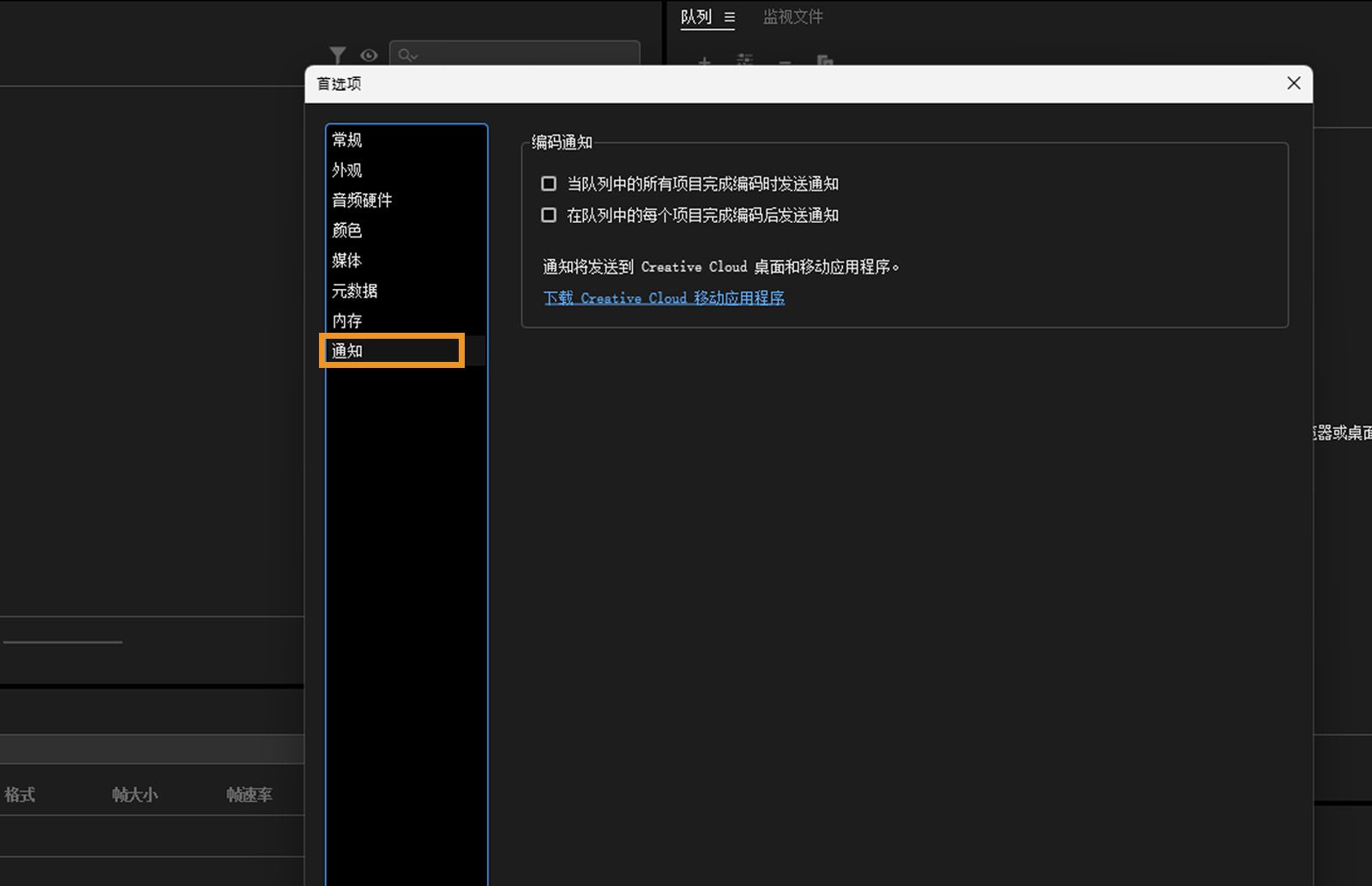Enable notification when all queue items finish encoding

click(x=548, y=183)
